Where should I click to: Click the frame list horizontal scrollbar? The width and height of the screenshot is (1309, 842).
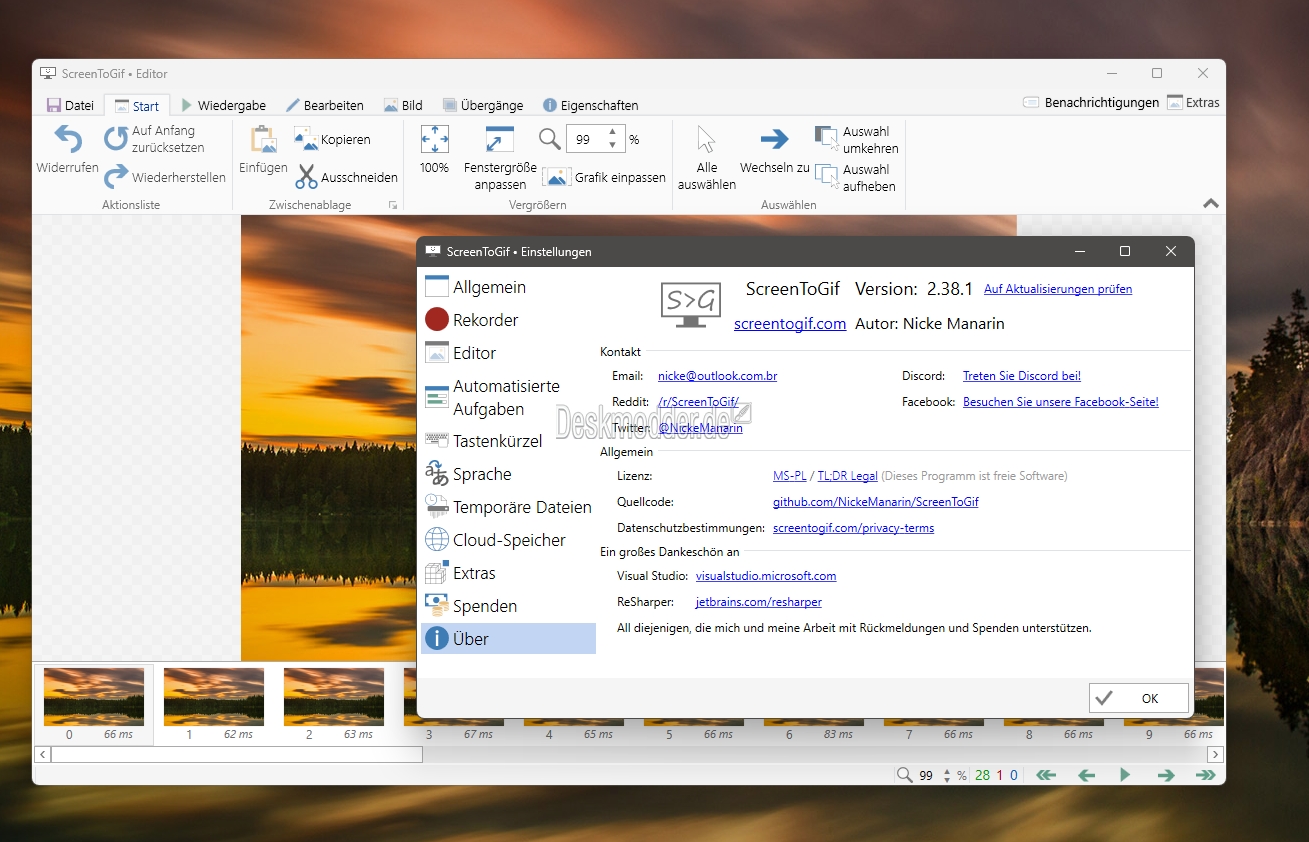(x=237, y=754)
